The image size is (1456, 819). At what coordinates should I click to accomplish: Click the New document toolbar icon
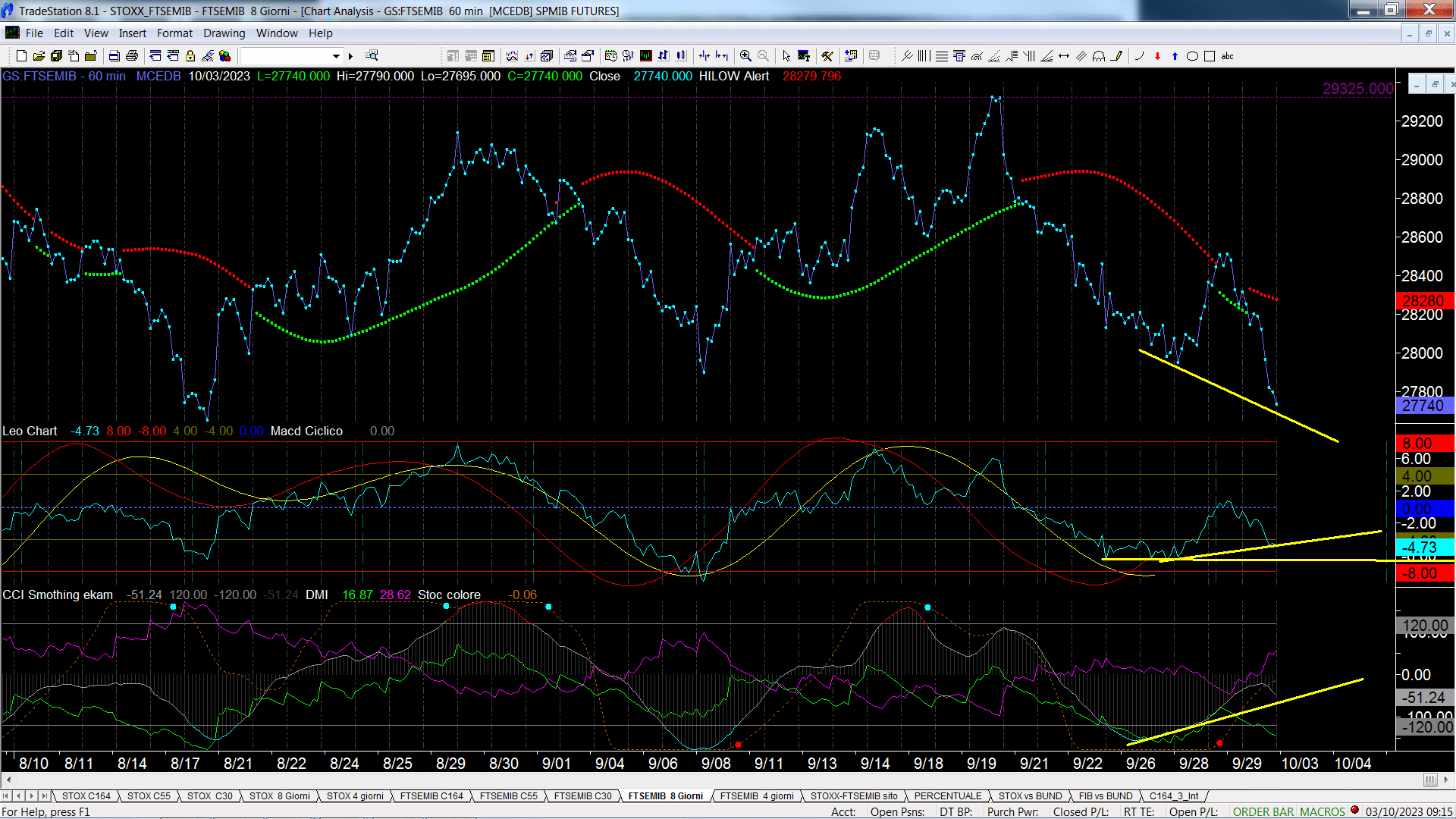pyautogui.click(x=21, y=55)
